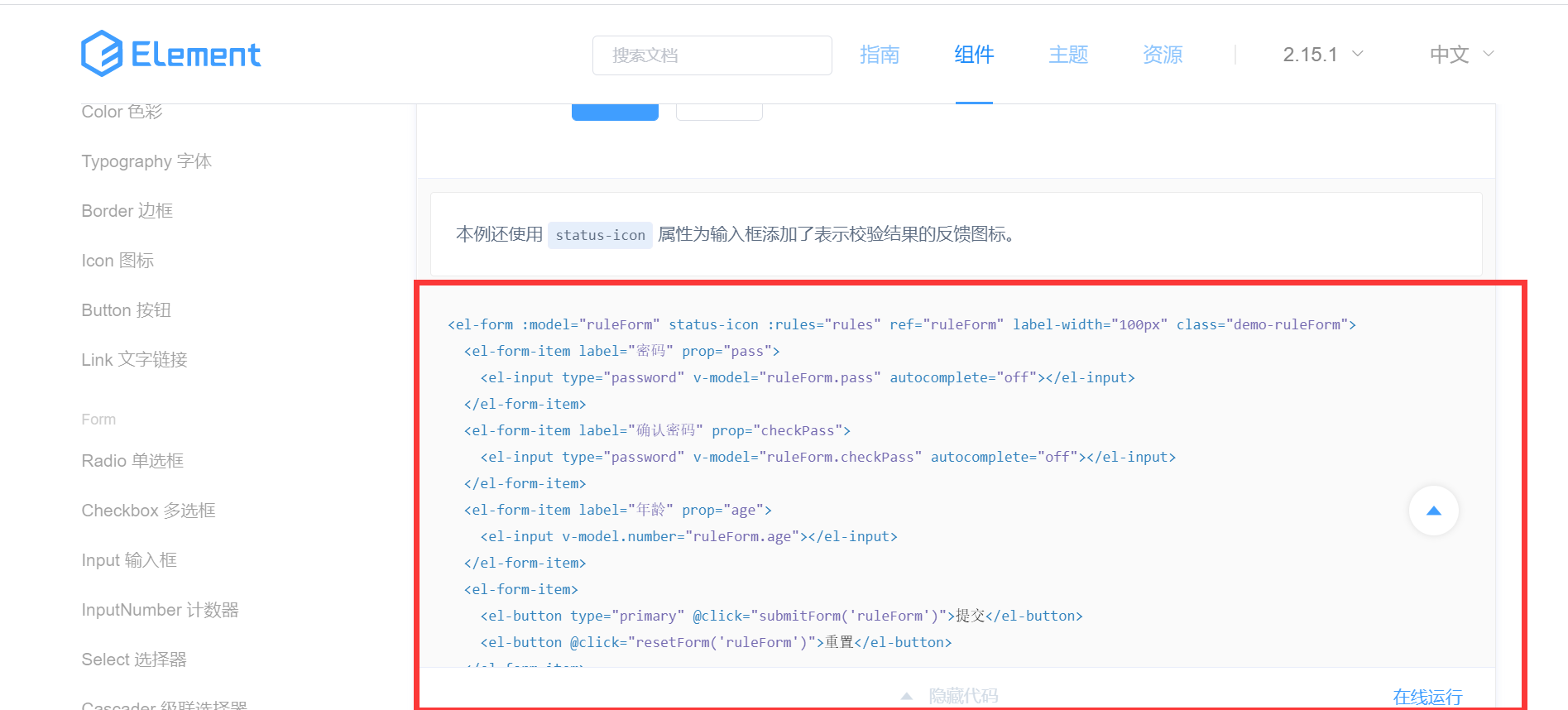Click the el-form ruleForm opening code line
Screen dimensions: 1568x710
click(x=902, y=324)
